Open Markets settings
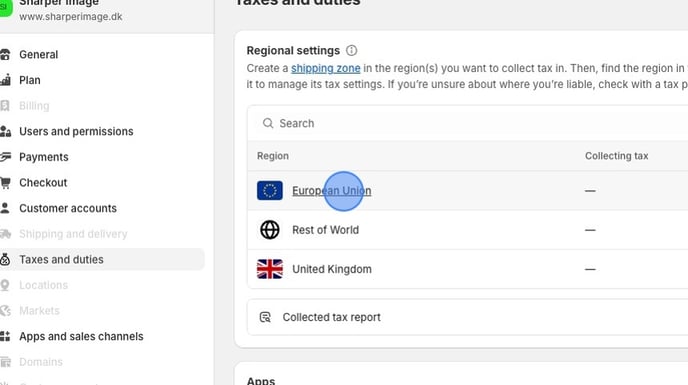Screen dimensions: 688x385 point(39,311)
